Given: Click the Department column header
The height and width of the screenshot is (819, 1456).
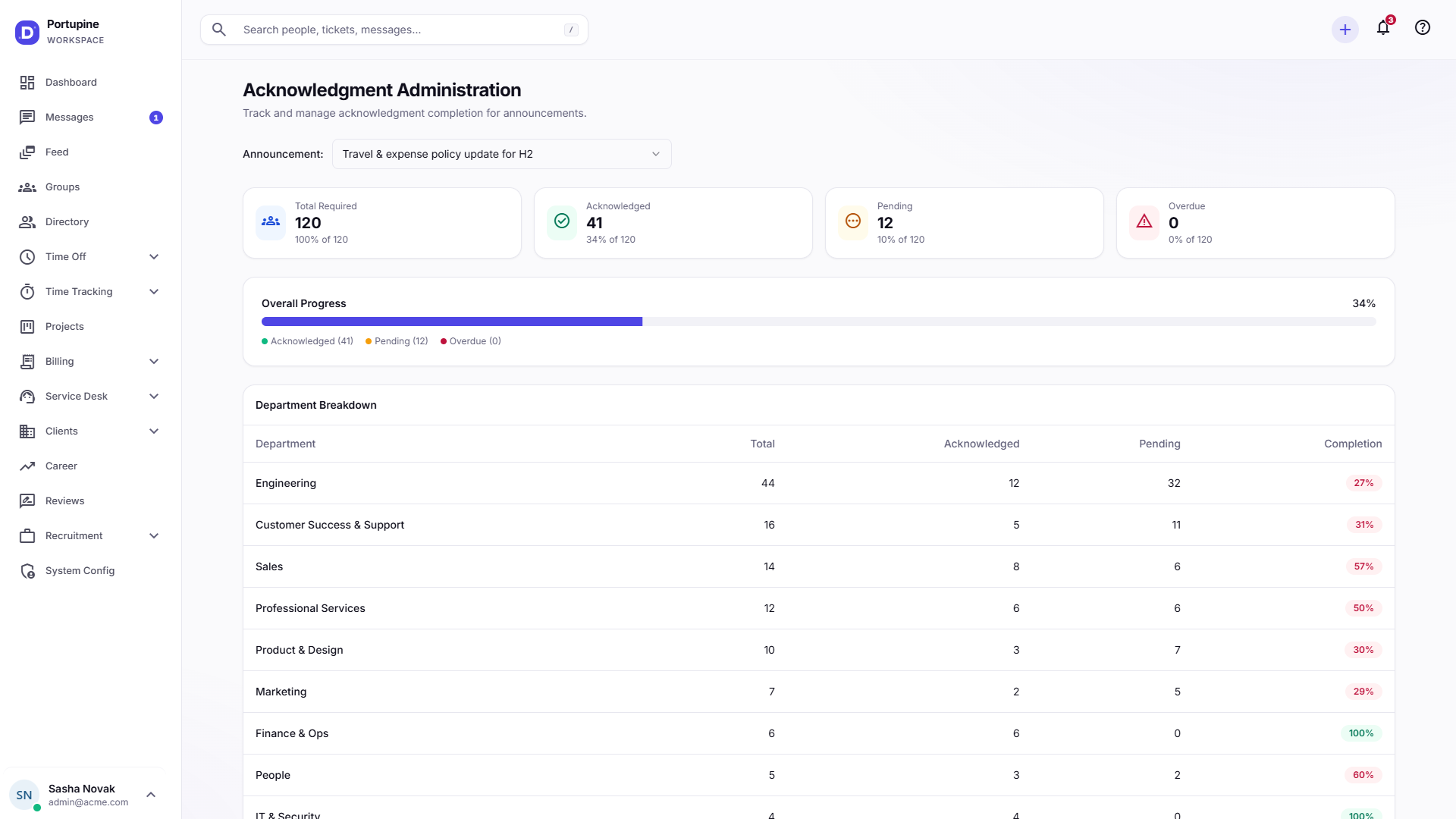Looking at the screenshot, I should click(285, 444).
